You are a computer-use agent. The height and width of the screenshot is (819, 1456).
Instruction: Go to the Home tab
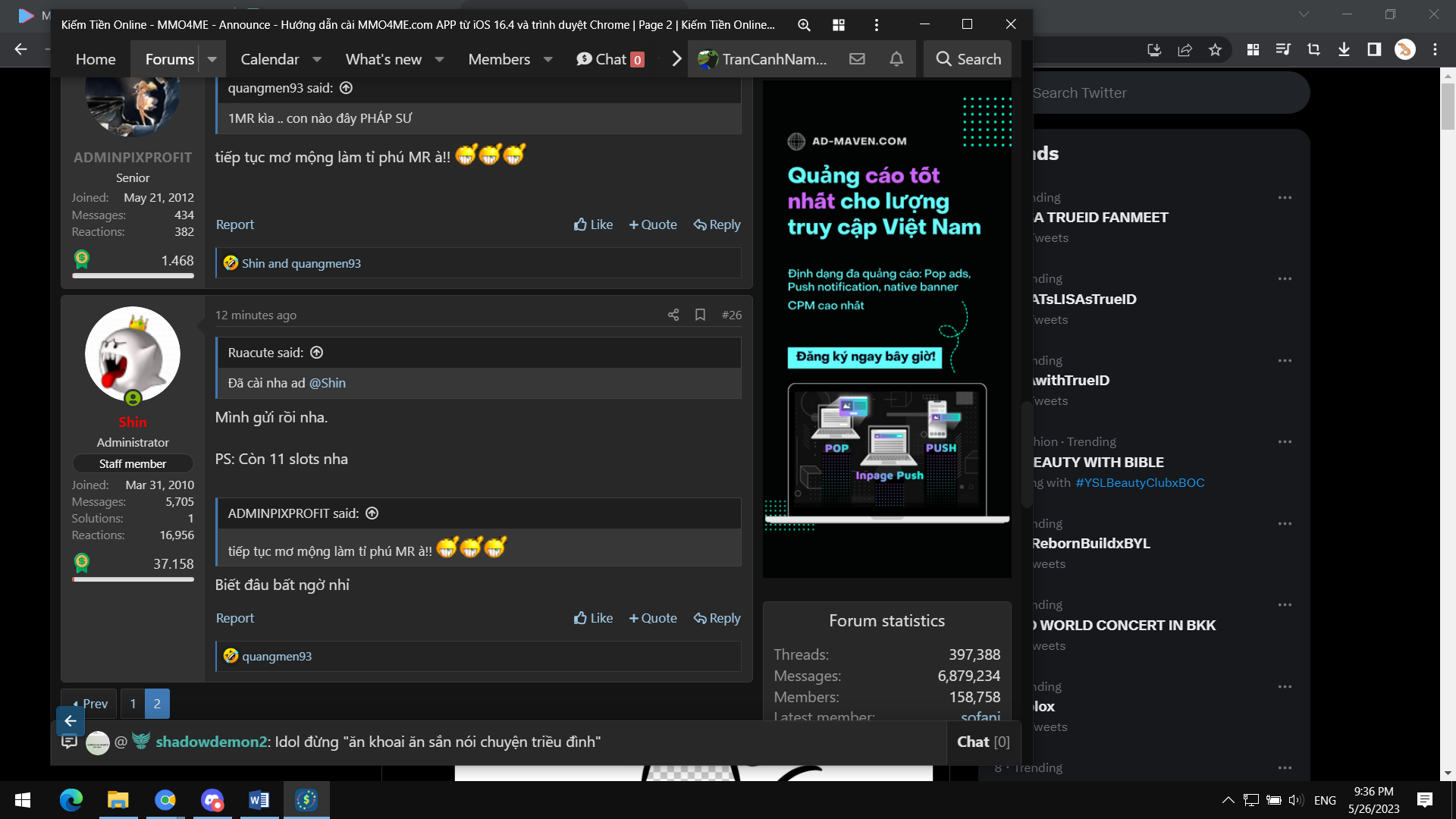(x=96, y=59)
